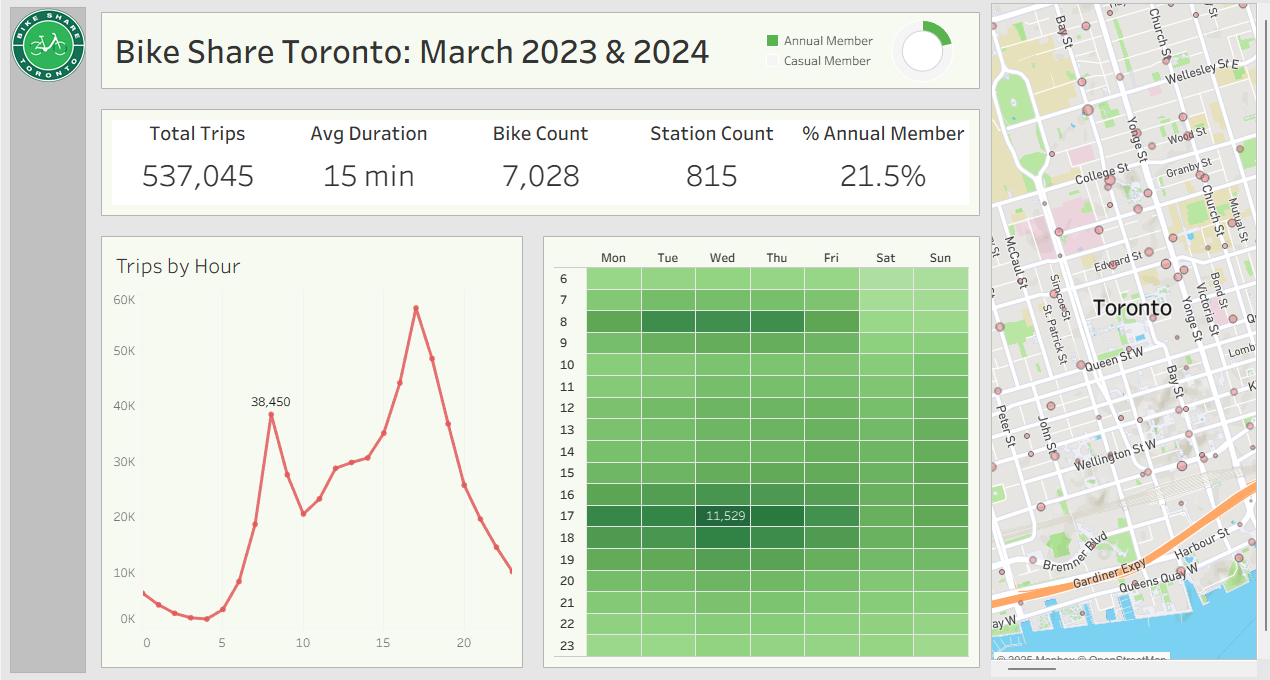Select the Annual Member green legend swatch
Image resolution: width=1270 pixels, height=680 pixels.
point(772,41)
